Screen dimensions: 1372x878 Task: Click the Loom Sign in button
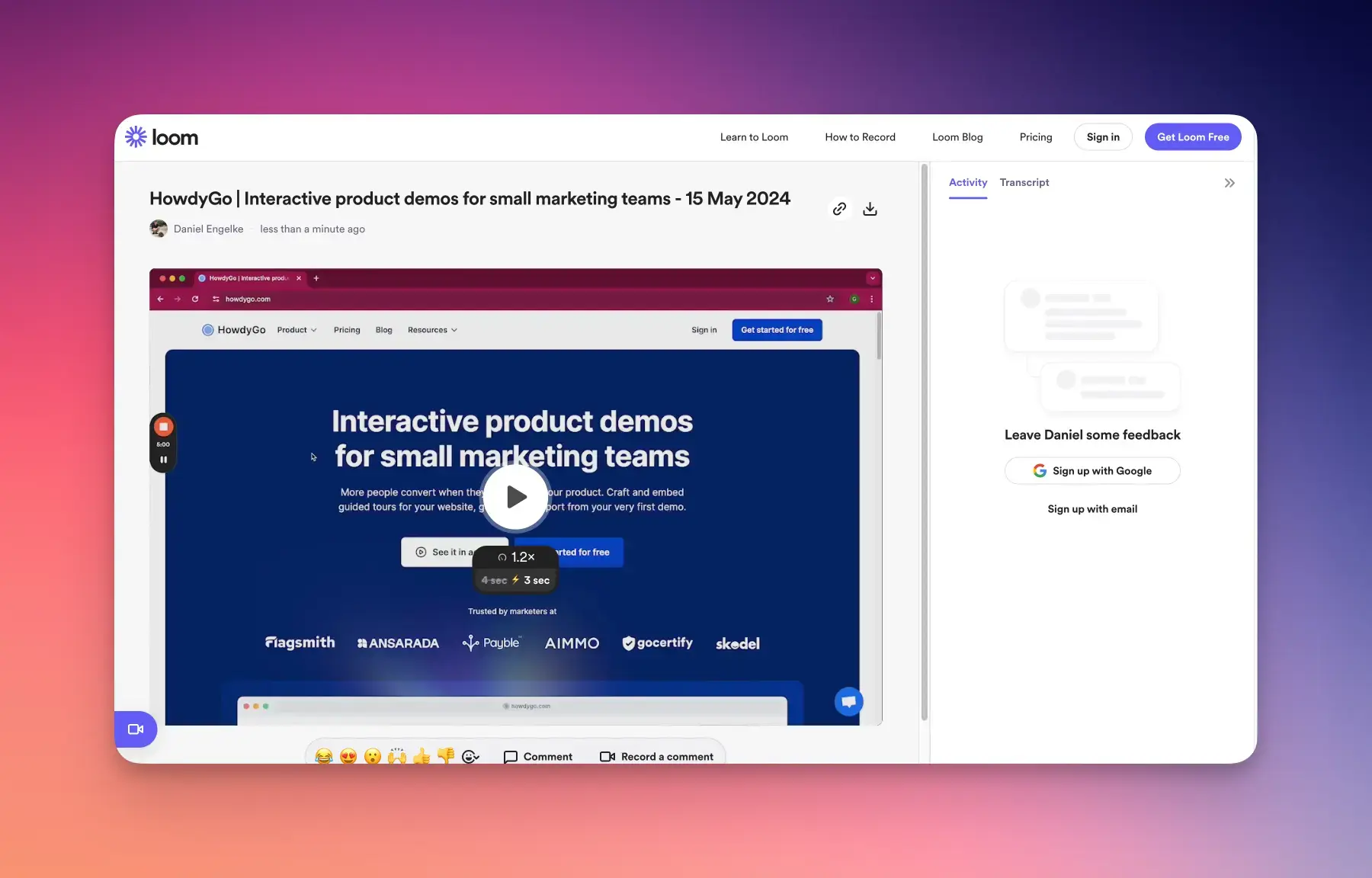1103,137
